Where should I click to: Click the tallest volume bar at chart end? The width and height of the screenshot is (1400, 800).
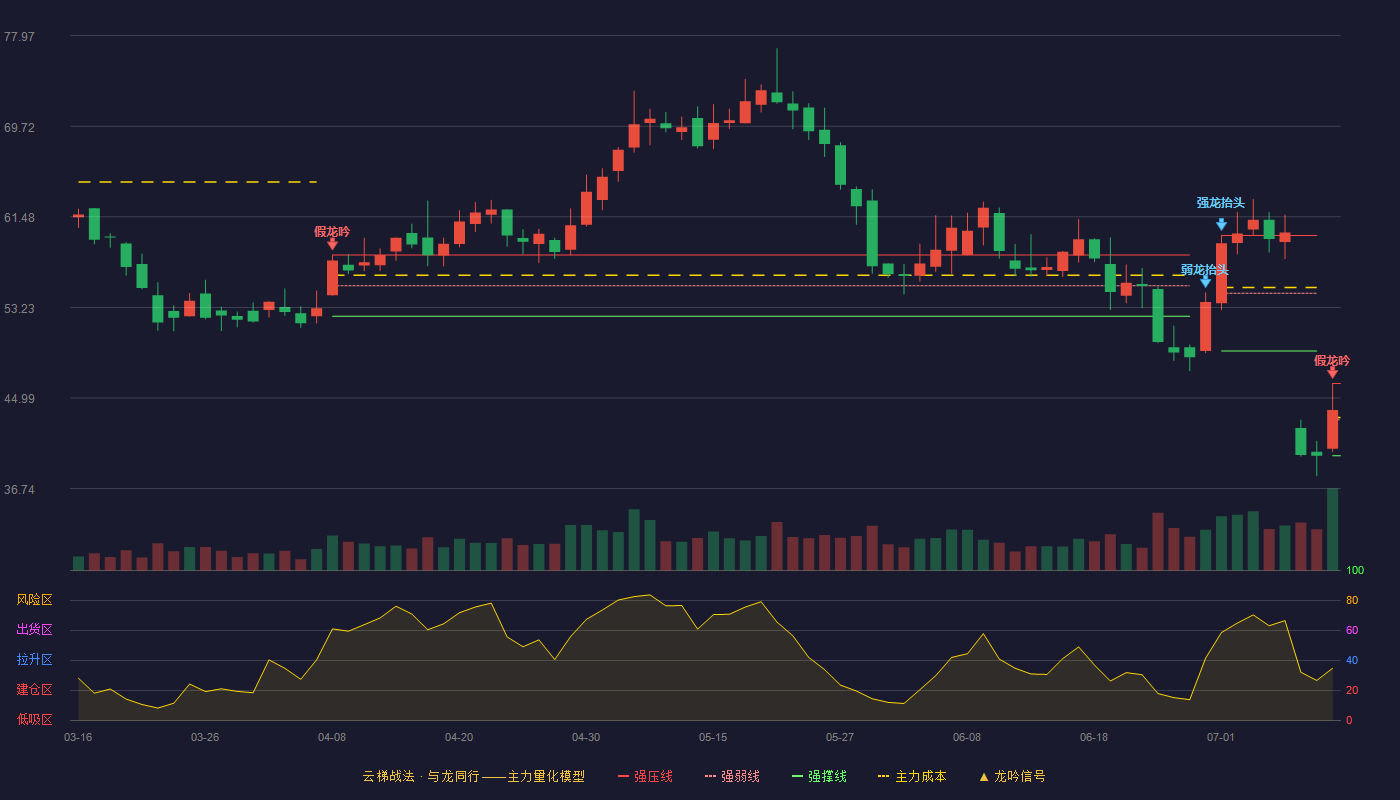1332,529
